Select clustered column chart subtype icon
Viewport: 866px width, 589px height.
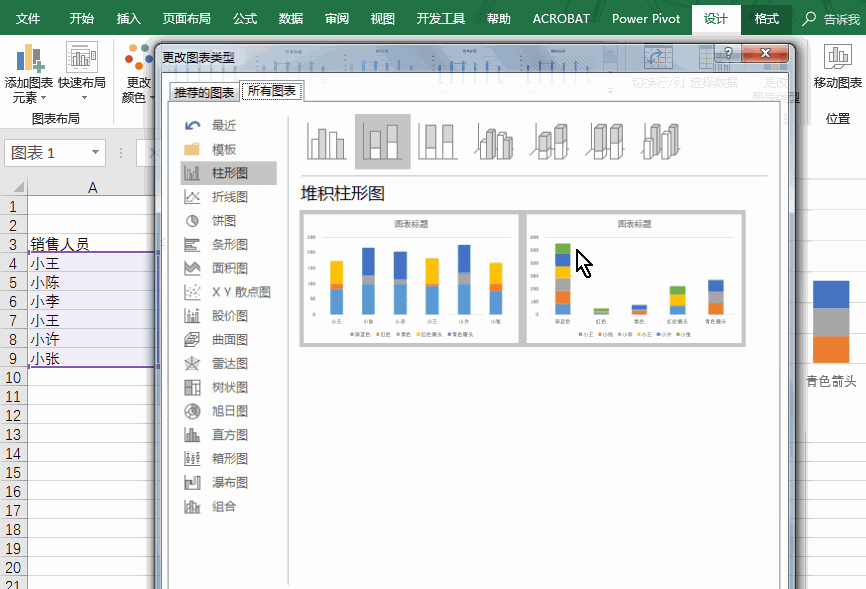[326, 141]
